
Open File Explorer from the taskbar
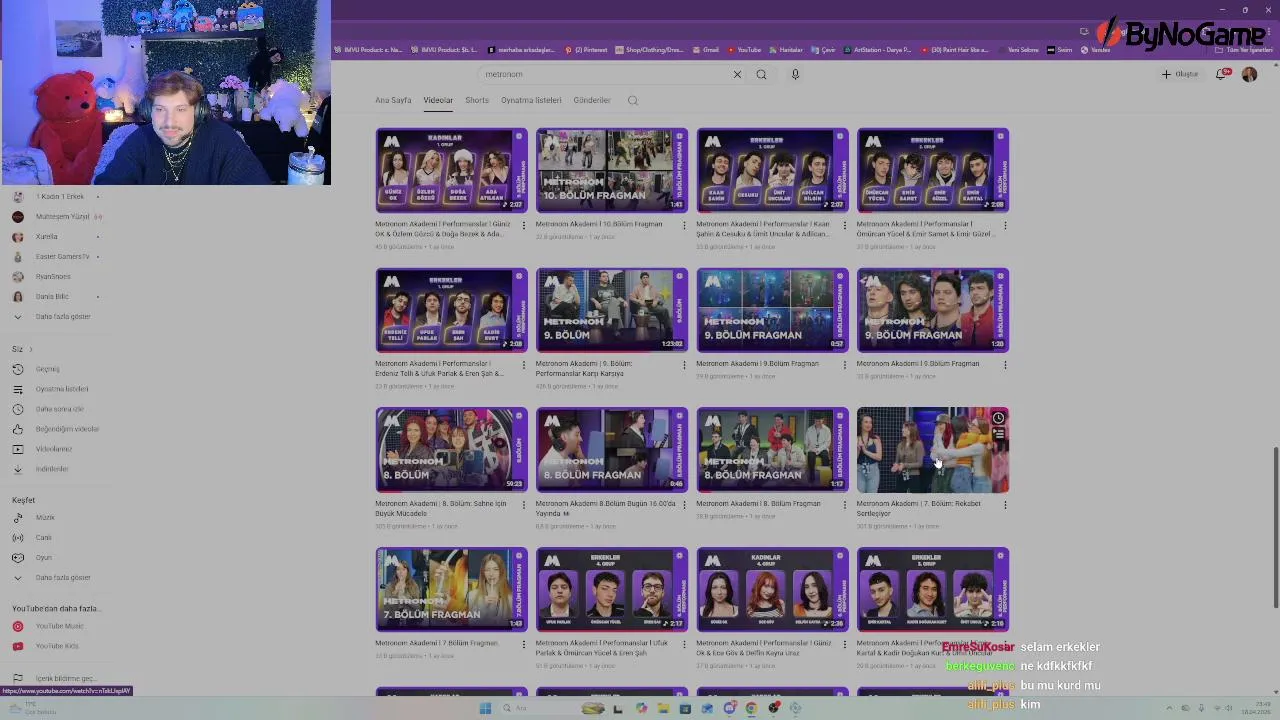pos(663,708)
